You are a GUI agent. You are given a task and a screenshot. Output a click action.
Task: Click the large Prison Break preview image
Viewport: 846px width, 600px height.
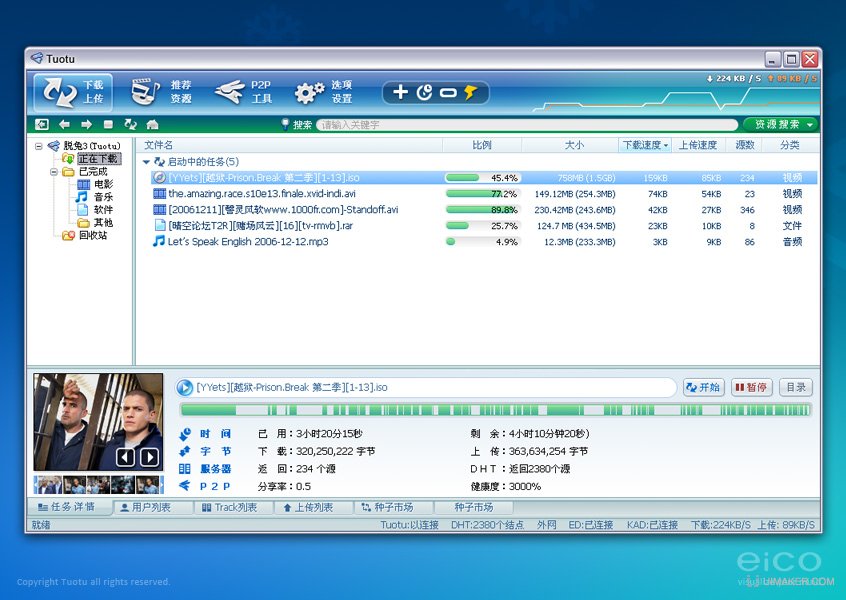click(98, 422)
